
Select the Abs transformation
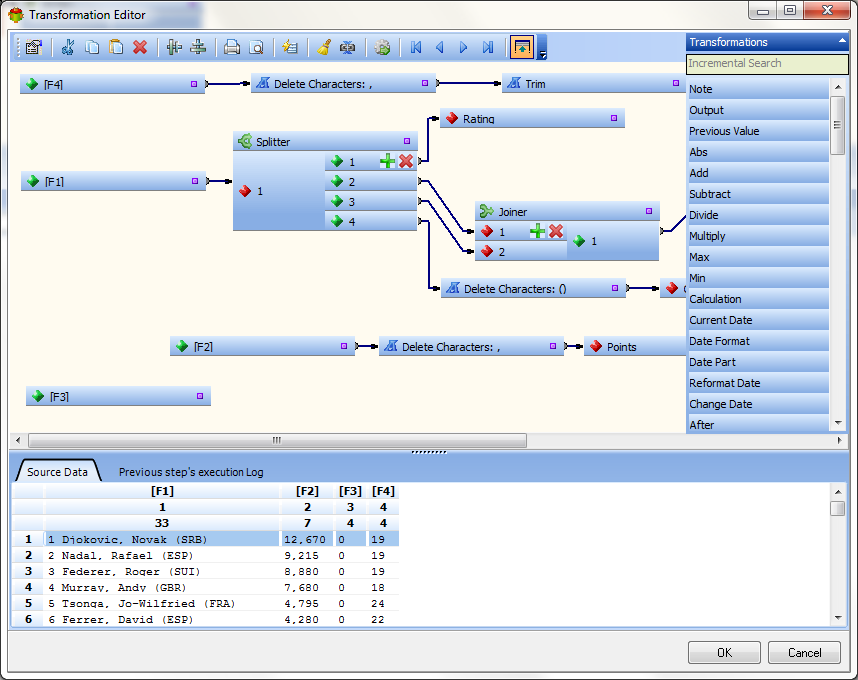pyautogui.click(x=758, y=152)
